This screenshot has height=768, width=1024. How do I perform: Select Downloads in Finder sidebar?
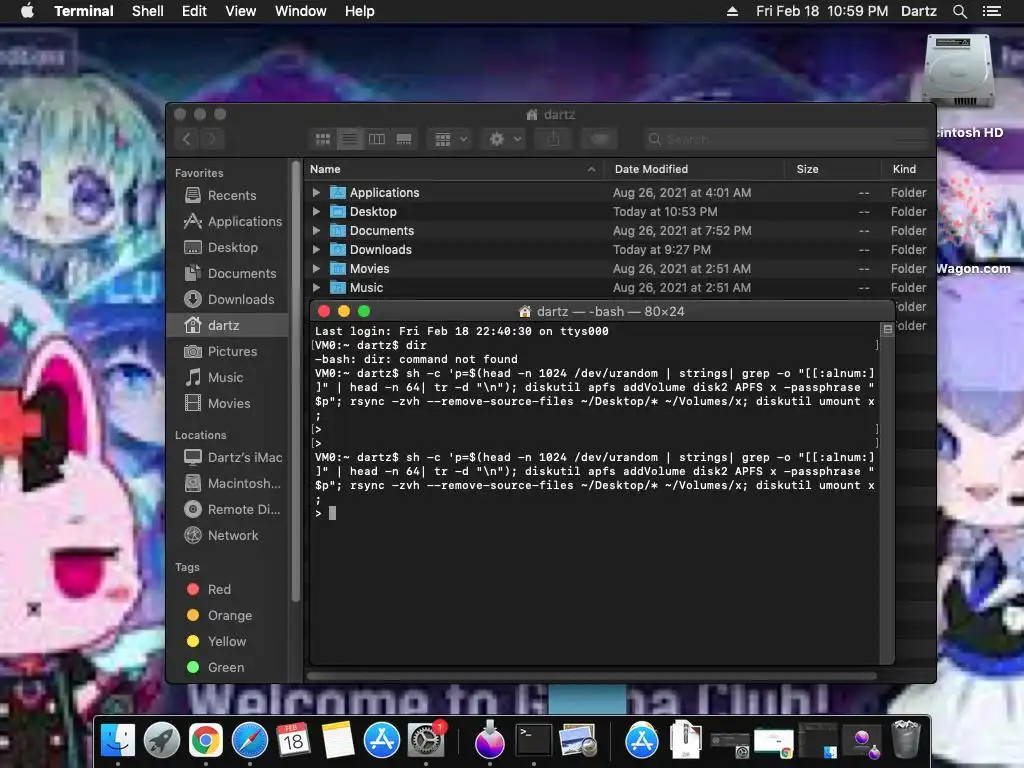[x=227, y=299]
